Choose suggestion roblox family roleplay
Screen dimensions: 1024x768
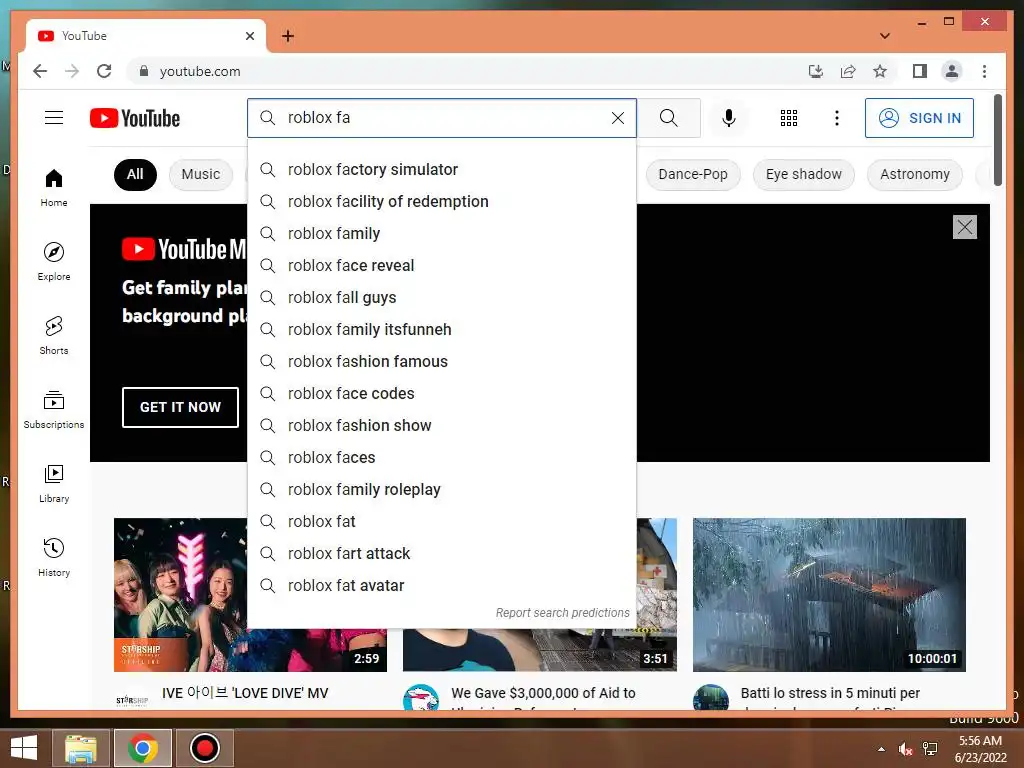click(441, 490)
